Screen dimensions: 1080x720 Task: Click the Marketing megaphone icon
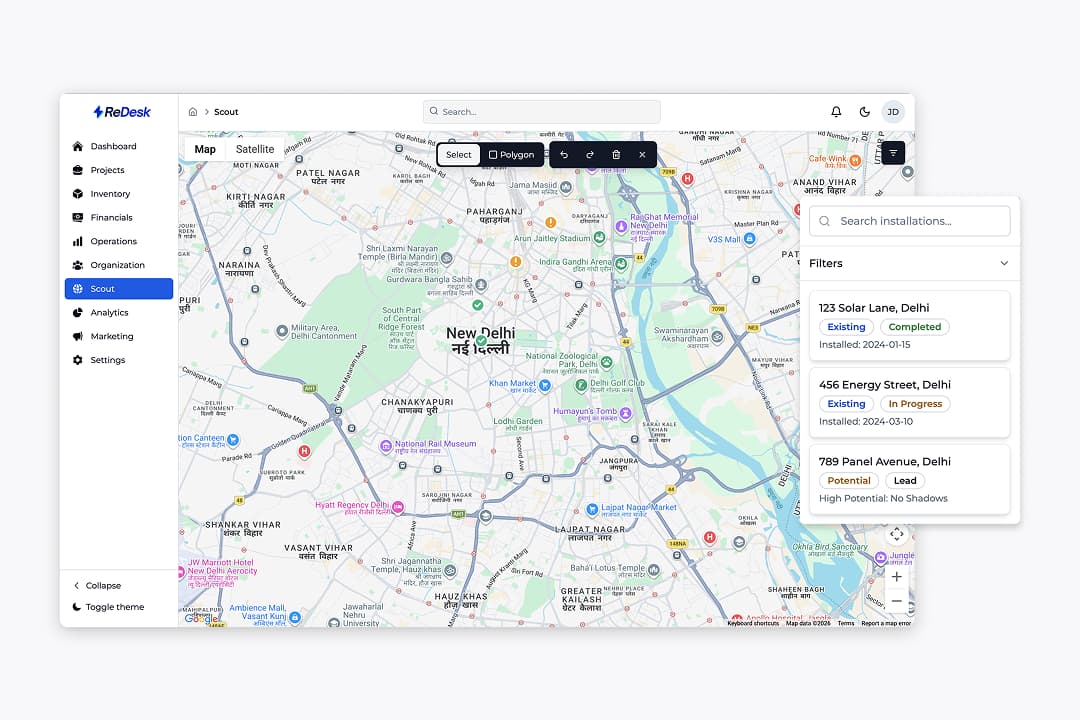[x=78, y=336]
